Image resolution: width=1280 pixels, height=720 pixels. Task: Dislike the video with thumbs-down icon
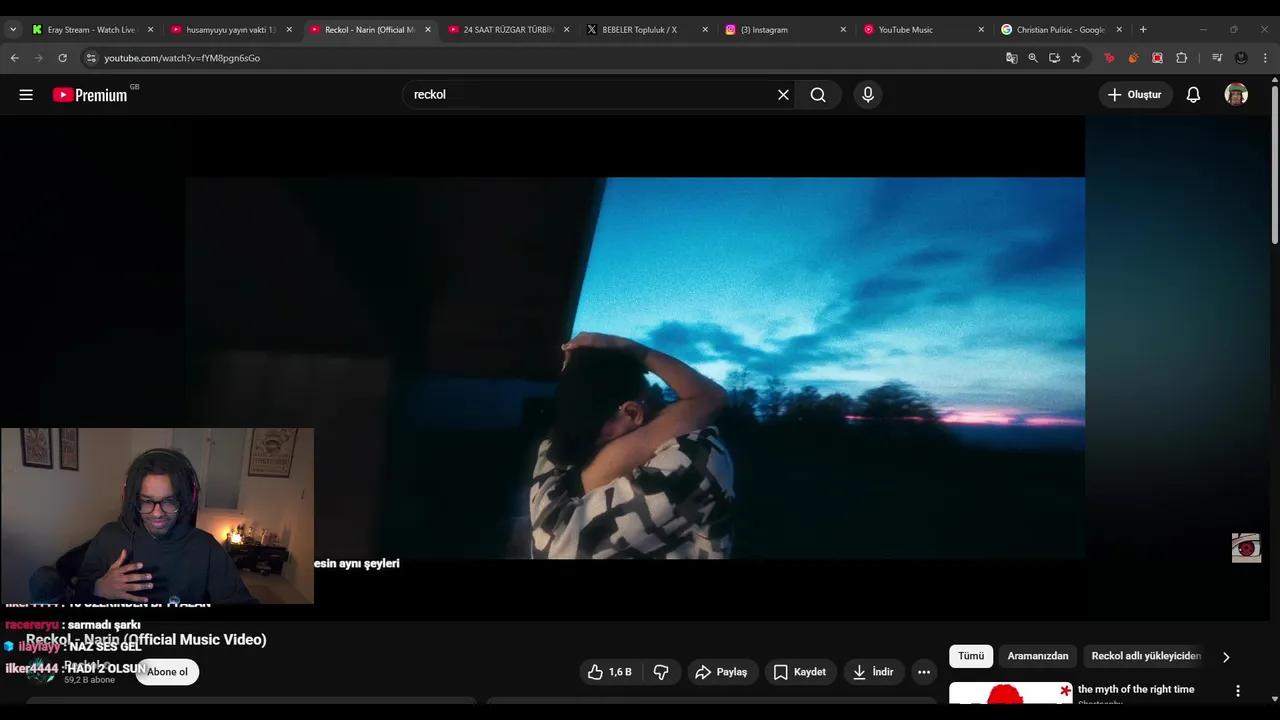coord(661,672)
